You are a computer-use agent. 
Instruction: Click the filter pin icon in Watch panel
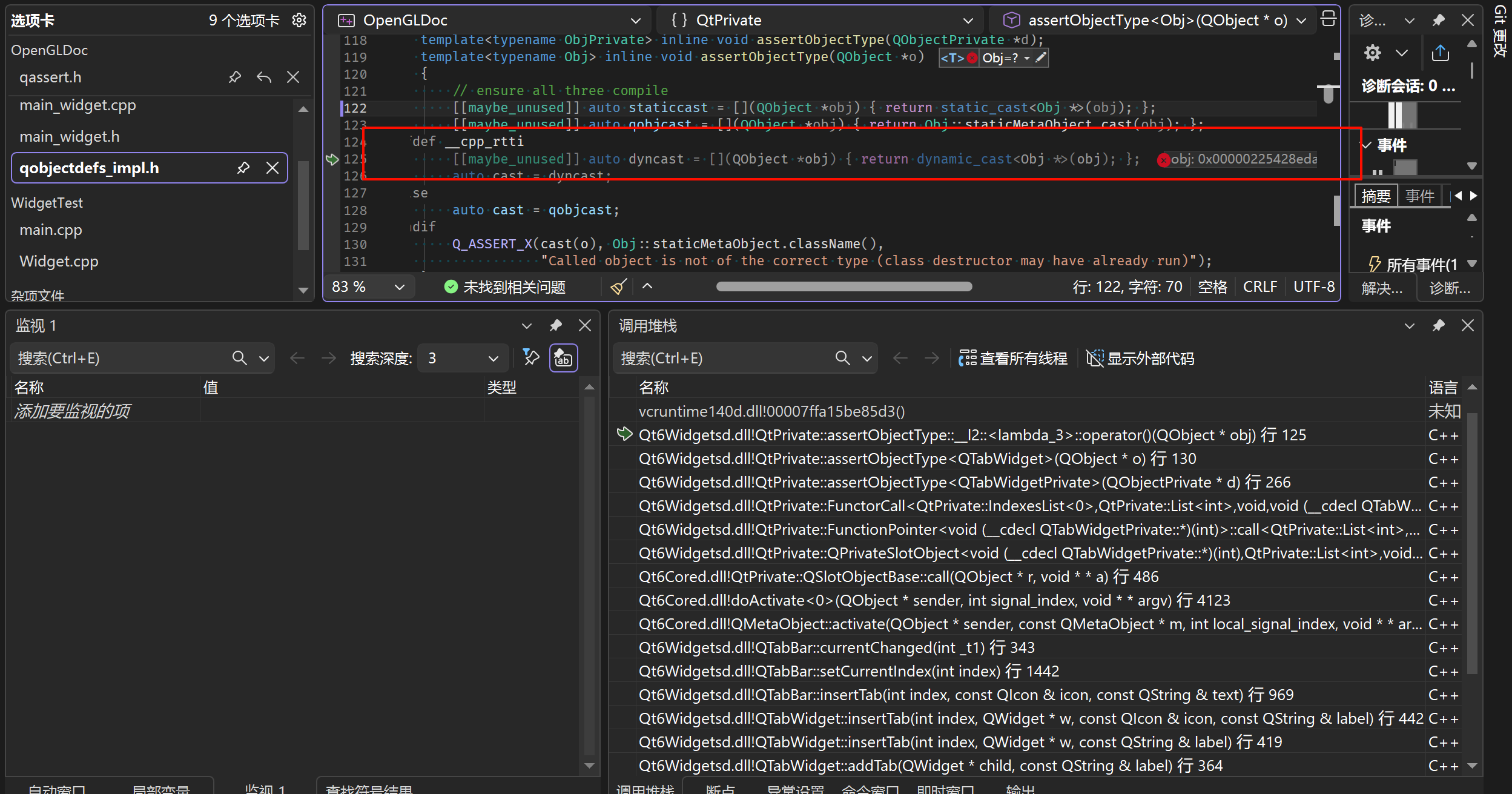(531, 358)
